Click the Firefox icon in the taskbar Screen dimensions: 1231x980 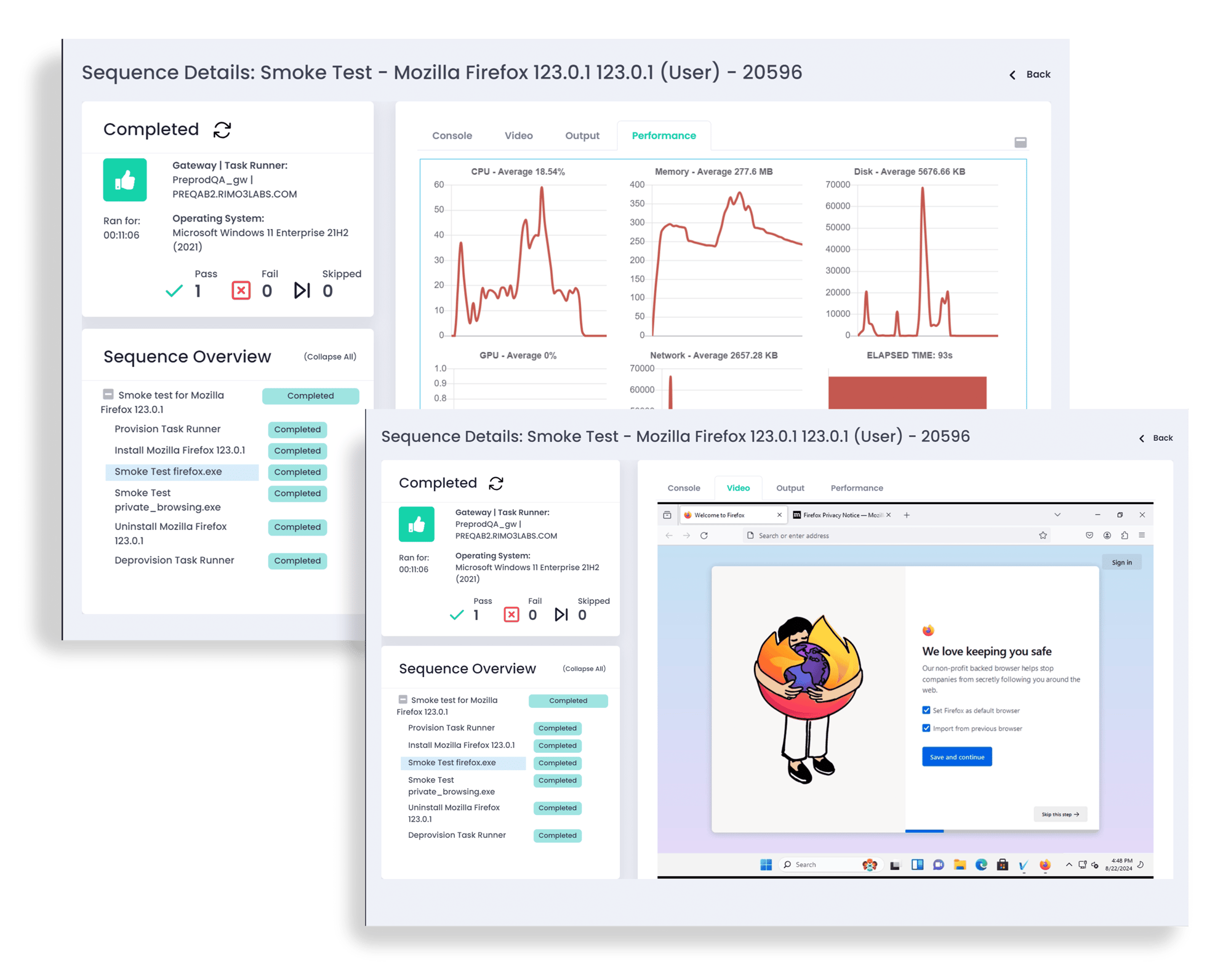1045,865
